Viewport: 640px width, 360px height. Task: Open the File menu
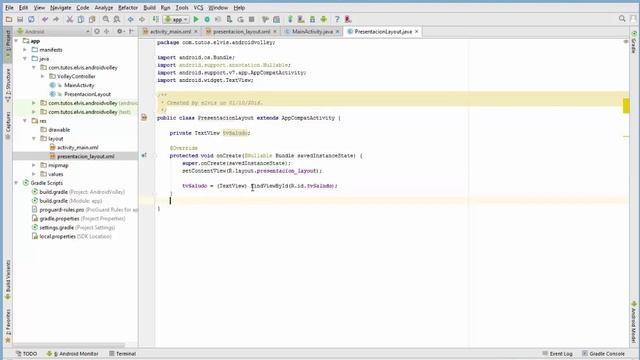[x=9, y=8]
